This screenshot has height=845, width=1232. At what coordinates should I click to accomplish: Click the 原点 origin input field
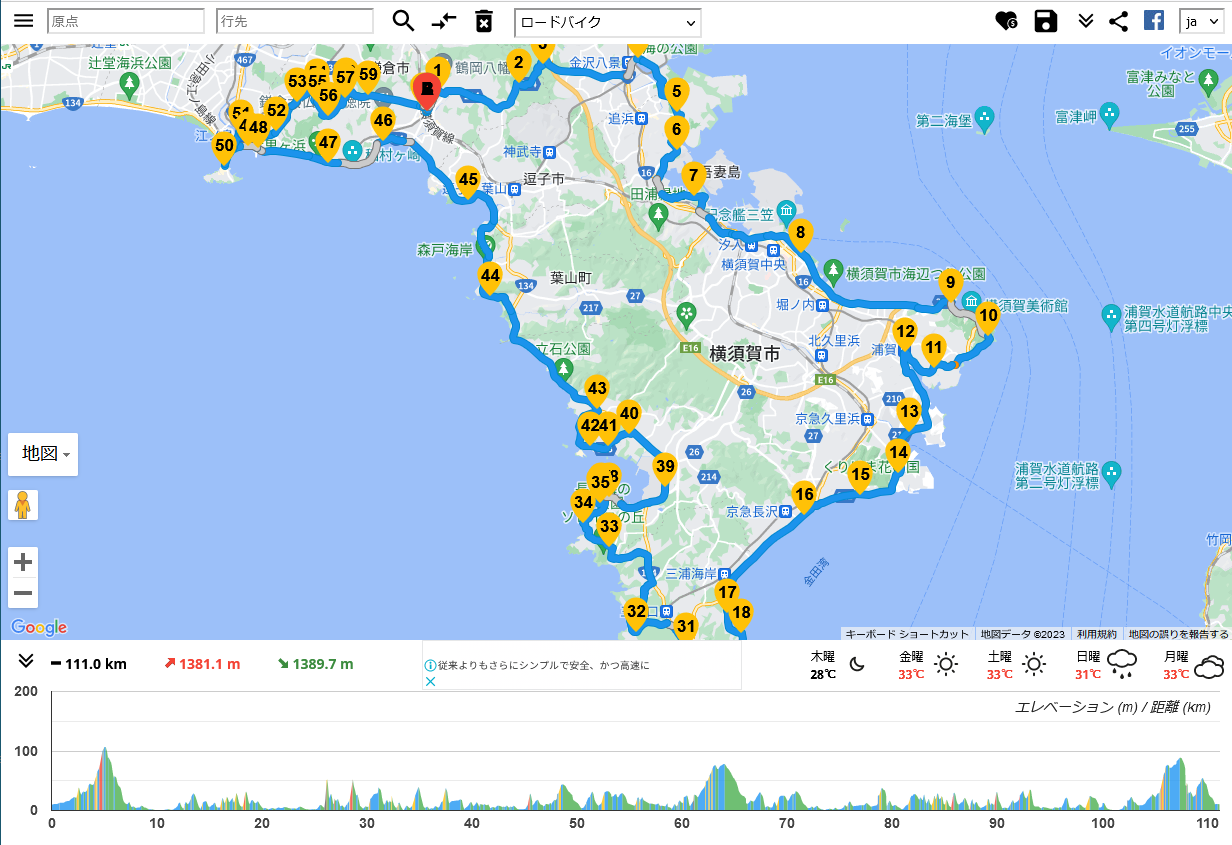point(126,21)
